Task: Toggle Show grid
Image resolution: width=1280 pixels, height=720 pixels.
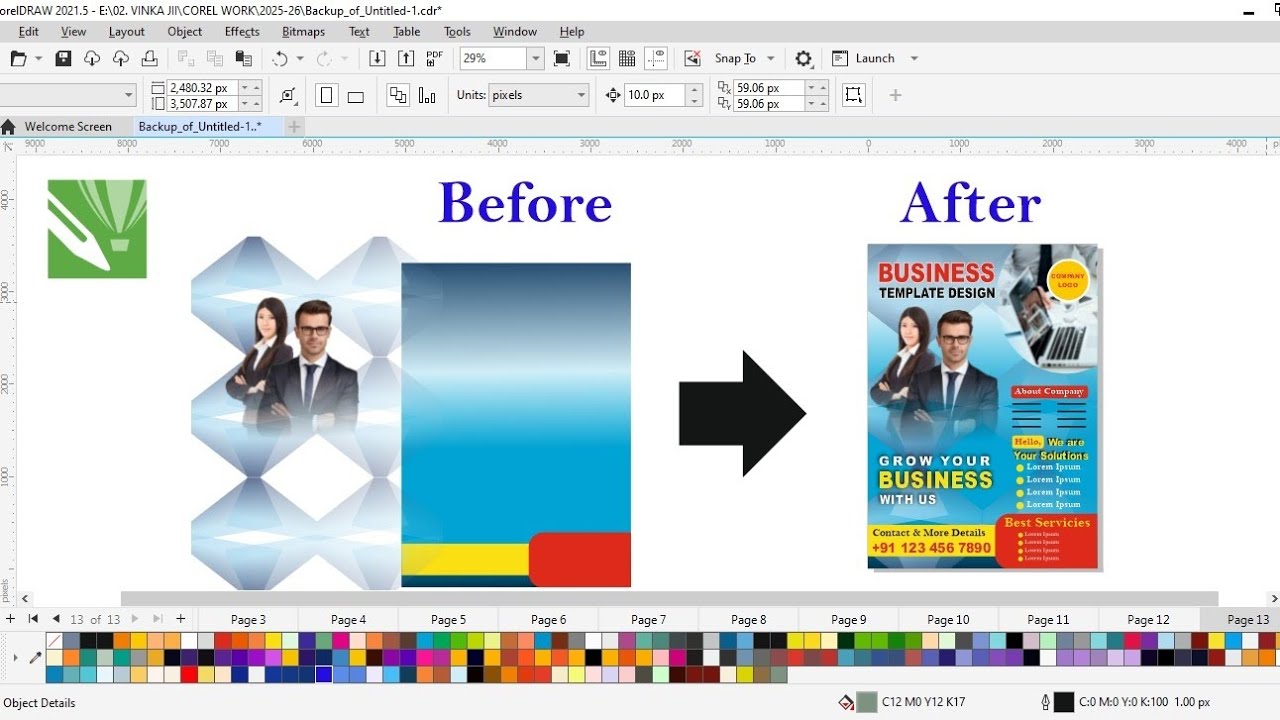Action: [627, 59]
